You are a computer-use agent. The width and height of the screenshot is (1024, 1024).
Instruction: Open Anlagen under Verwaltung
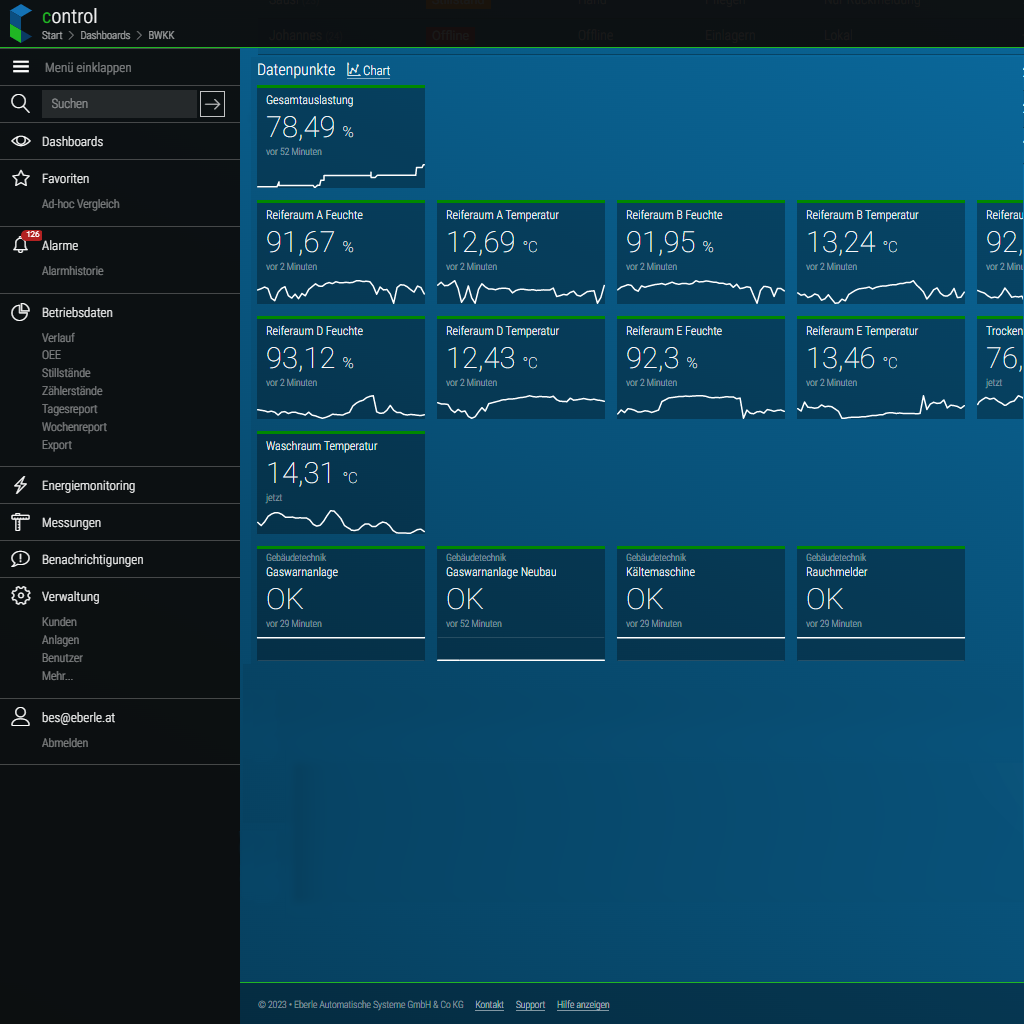click(60, 640)
